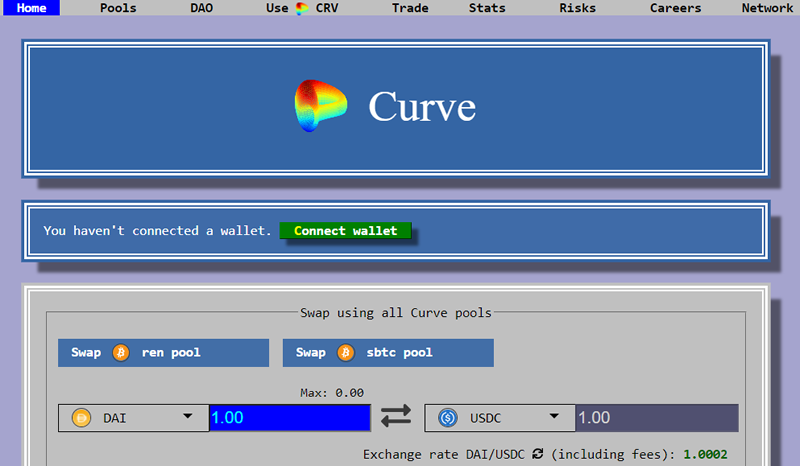This screenshot has height=466, width=800.
Task: Click the Bitcoin icon in ren pool button
Action: pyautogui.click(x=121, y=353)
